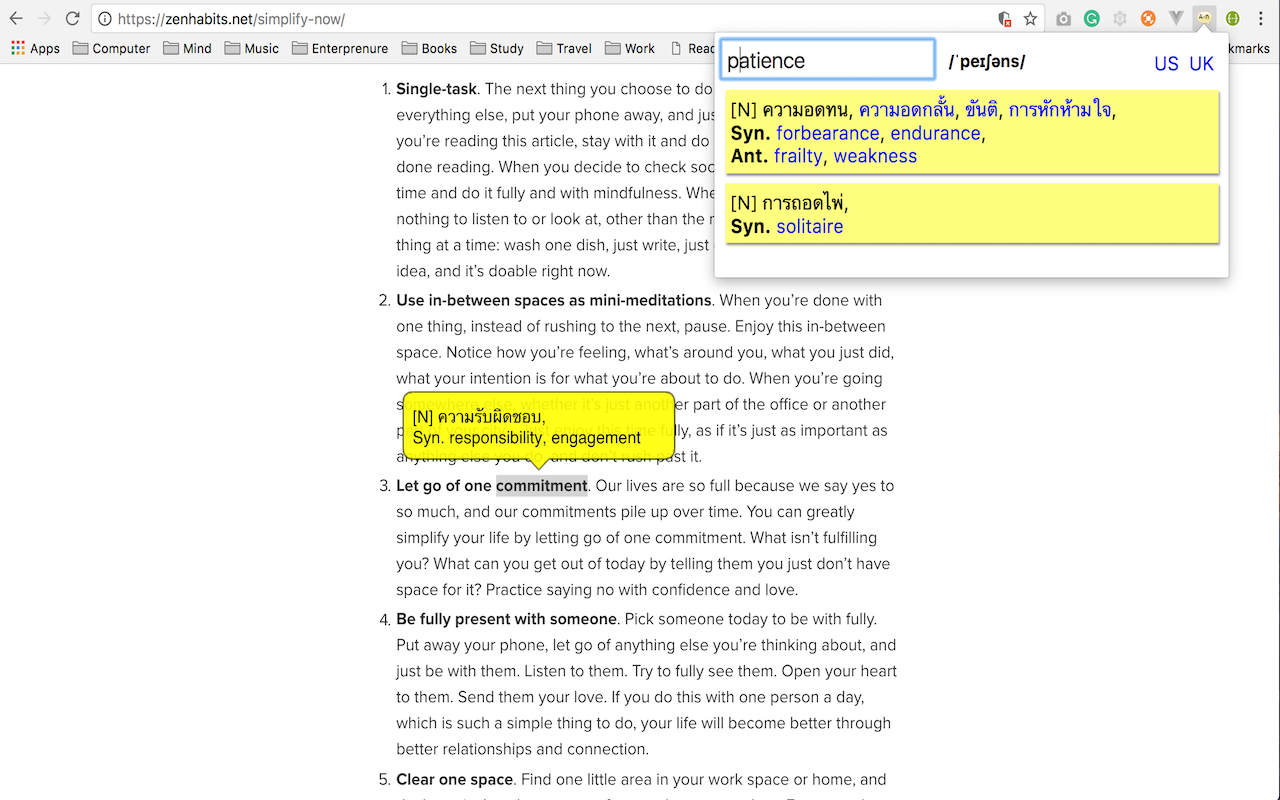
Task: Click the gear-shaped extension icon
Action: click(x=1119, y=18)
